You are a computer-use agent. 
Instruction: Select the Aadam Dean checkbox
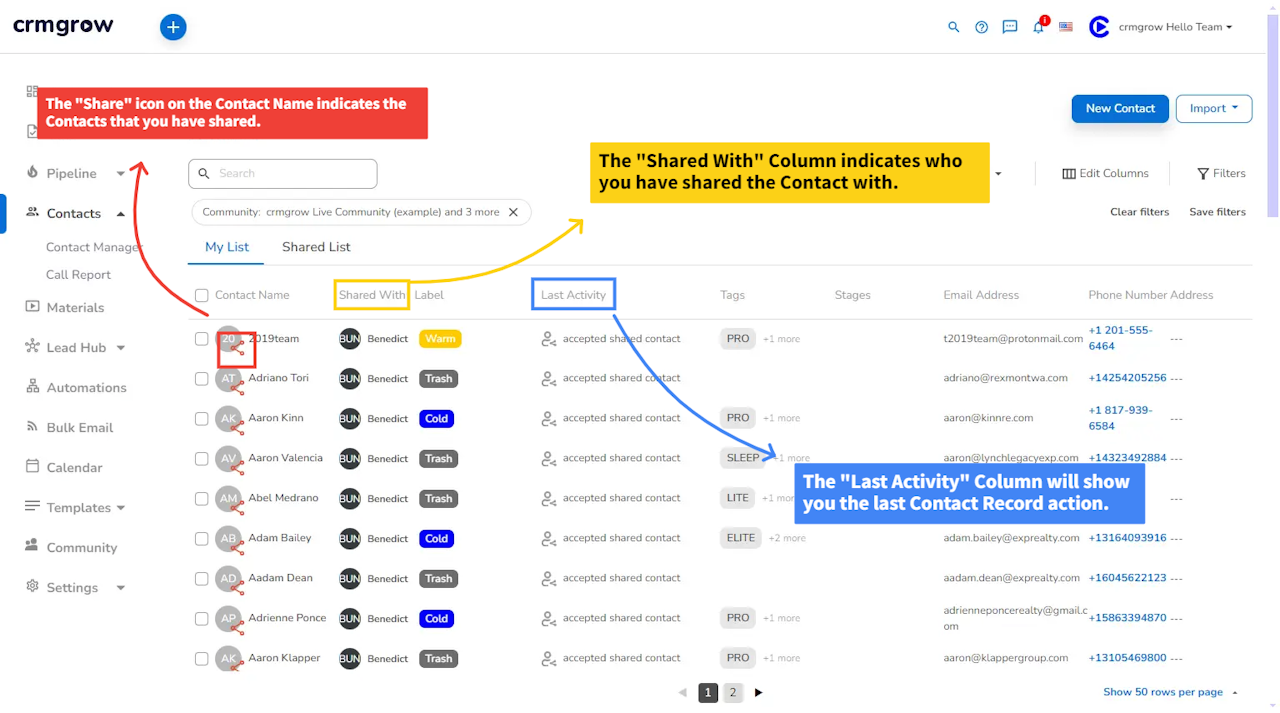[202, 579]
